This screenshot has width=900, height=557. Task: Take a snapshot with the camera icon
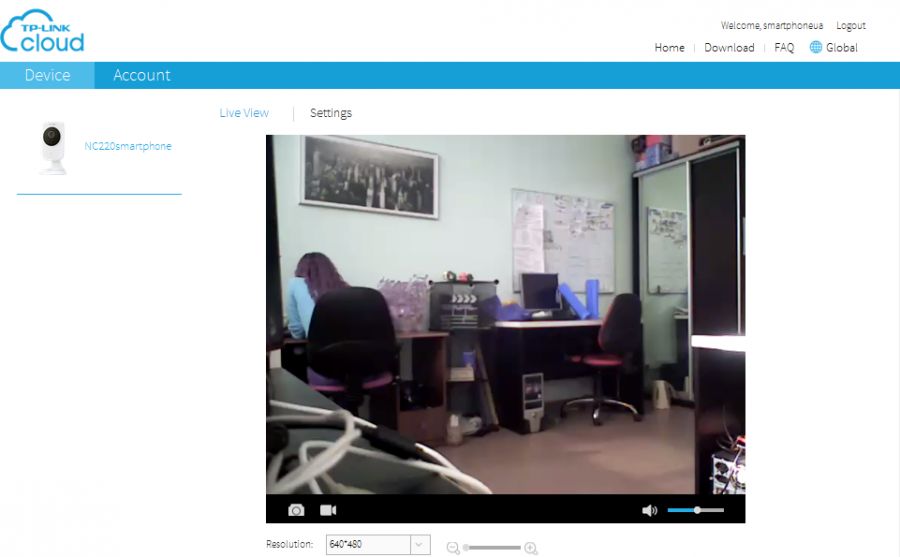click(296, 510)
